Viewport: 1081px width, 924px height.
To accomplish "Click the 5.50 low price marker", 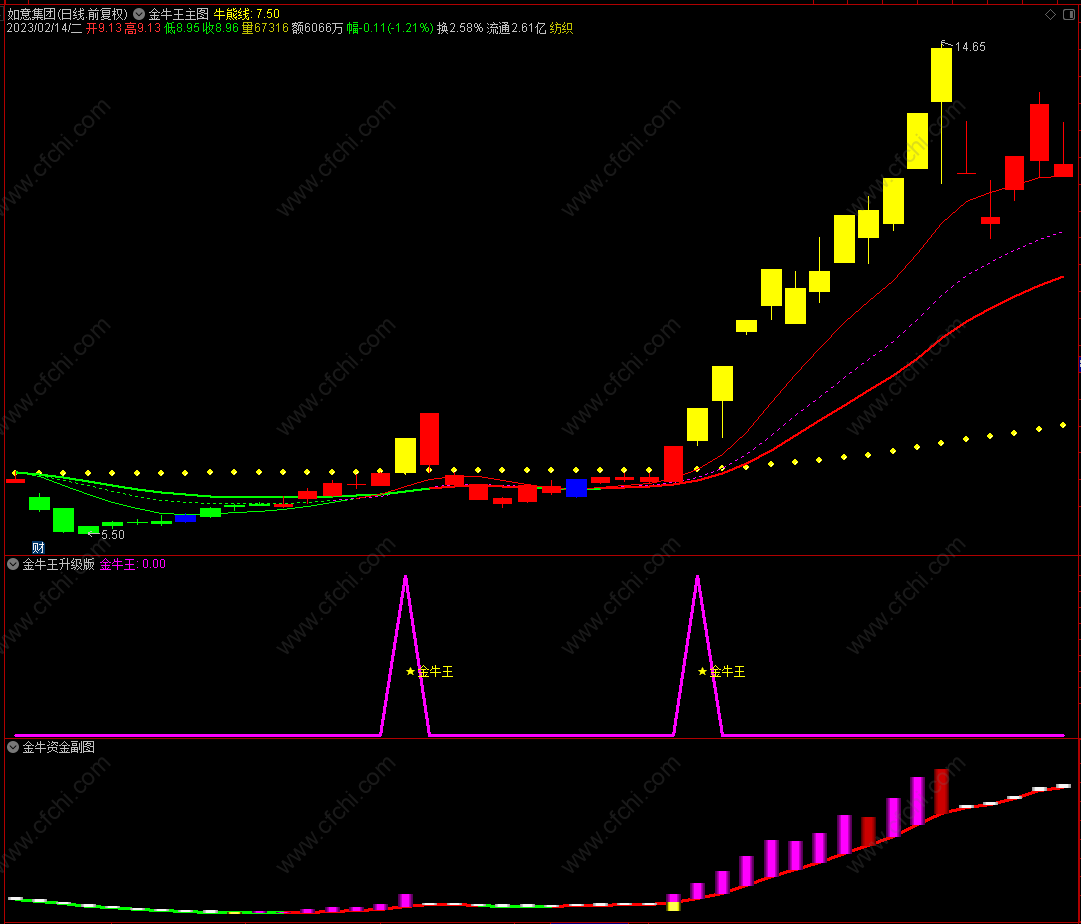I will pos(112,535).
